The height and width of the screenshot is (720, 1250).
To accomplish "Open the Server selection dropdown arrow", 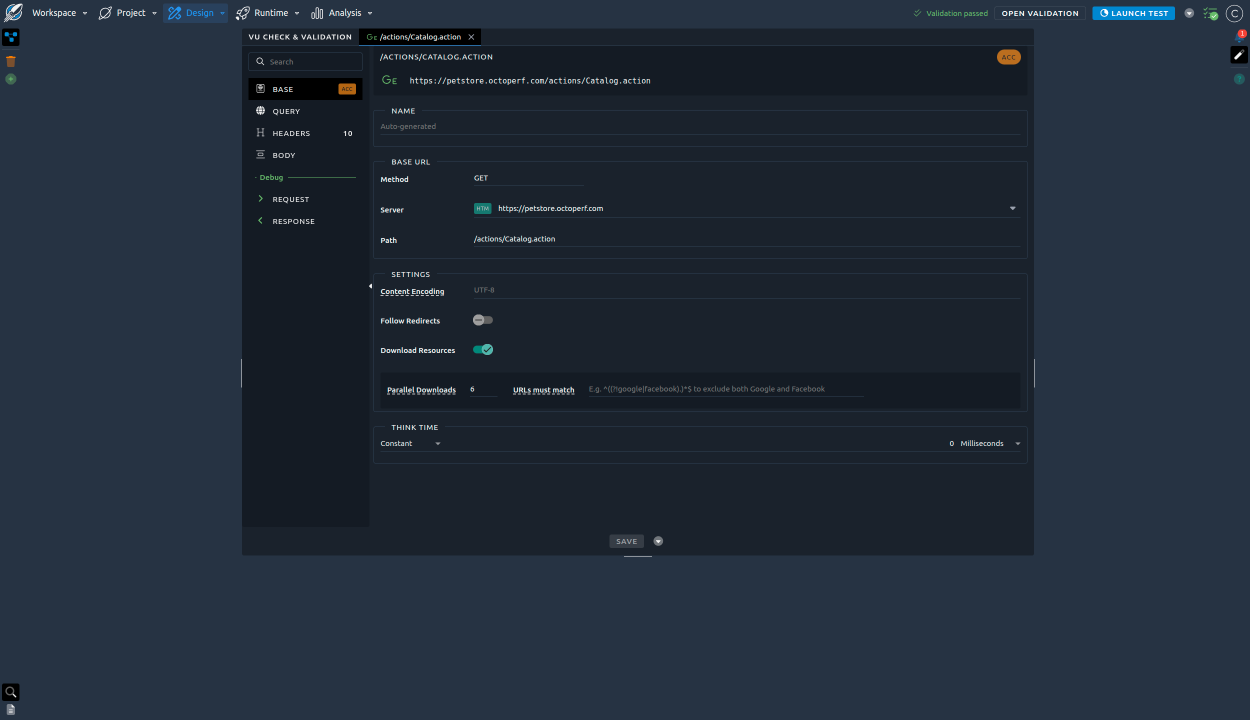I will [1012, 209].
